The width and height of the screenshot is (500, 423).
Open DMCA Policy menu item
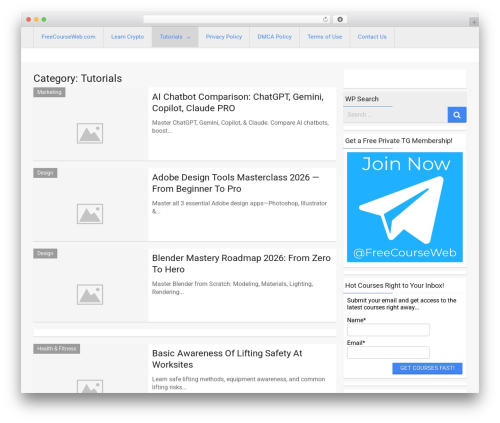tap(274, 37)
